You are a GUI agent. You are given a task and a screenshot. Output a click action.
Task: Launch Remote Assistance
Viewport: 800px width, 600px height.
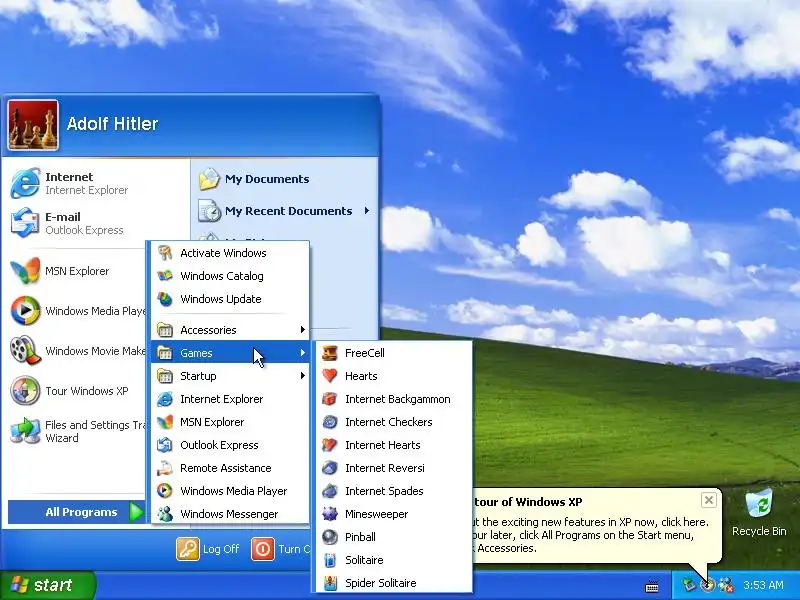tap(230, 468)
